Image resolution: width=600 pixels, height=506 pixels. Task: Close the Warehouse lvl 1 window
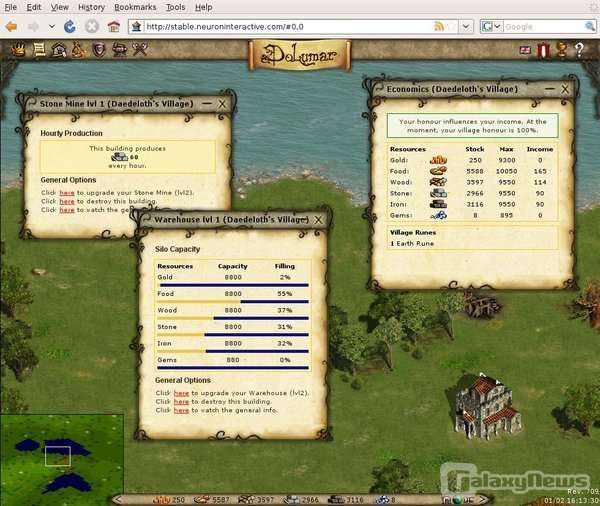coord(318,220)
